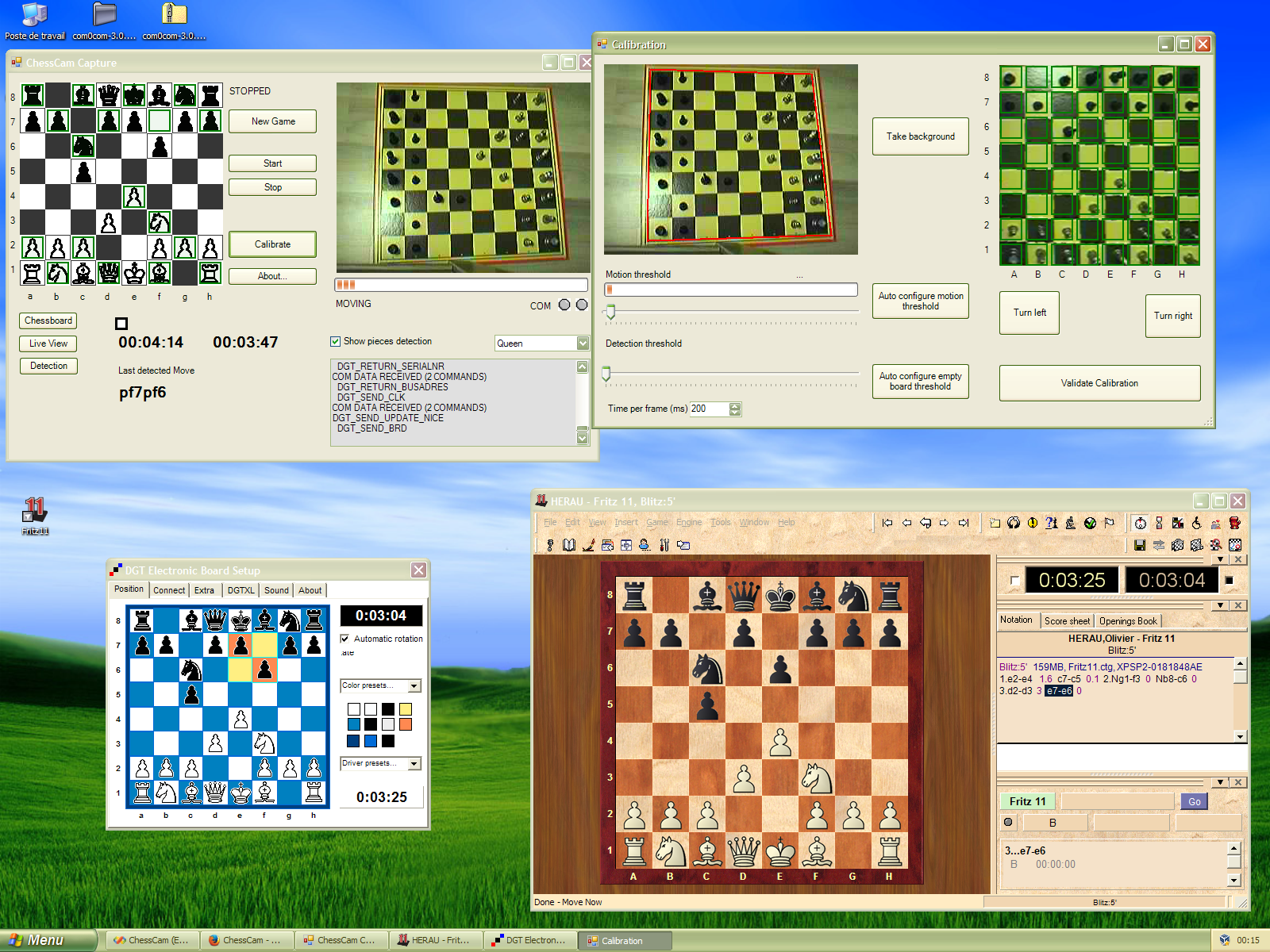The width and height of the screenshot is (1270, 952).
Task: Switch to DGT Electron taskbar item
Action: [530, 941]
